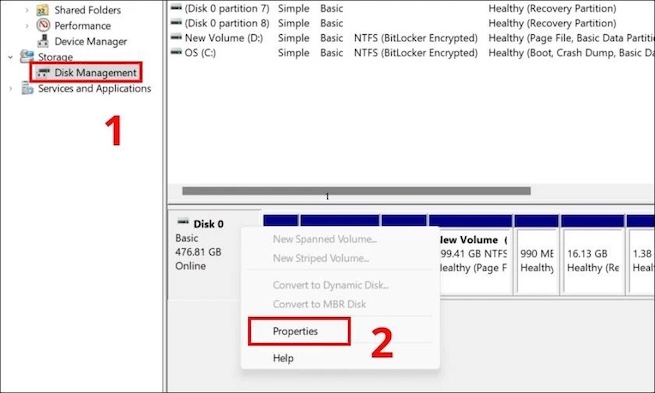Click the drive icon beside OS (C:)
This screenshot has height=393, width=655.
click(x=176, y=52)
